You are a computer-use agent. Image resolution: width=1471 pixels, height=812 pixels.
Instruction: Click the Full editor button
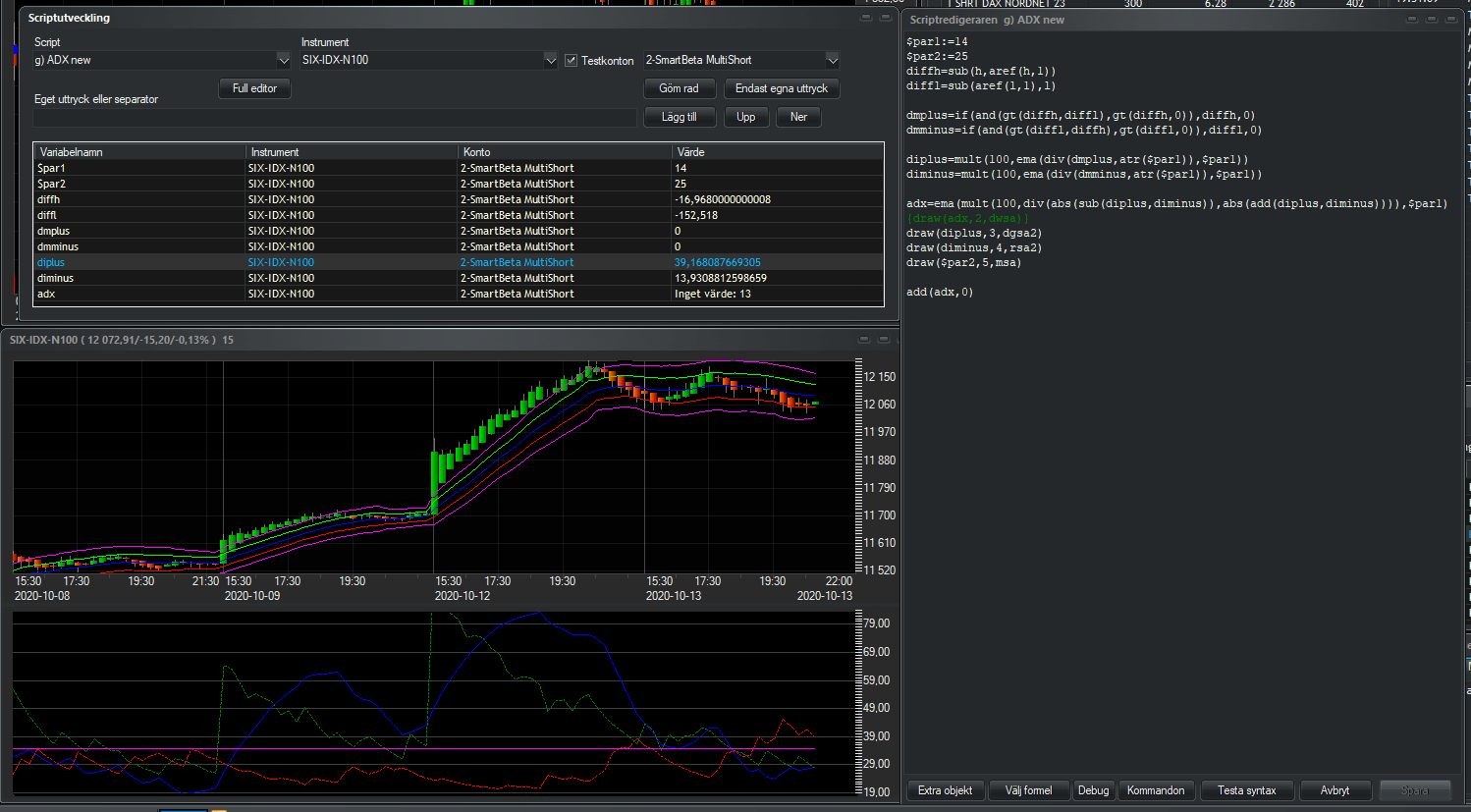pos(254,88)
